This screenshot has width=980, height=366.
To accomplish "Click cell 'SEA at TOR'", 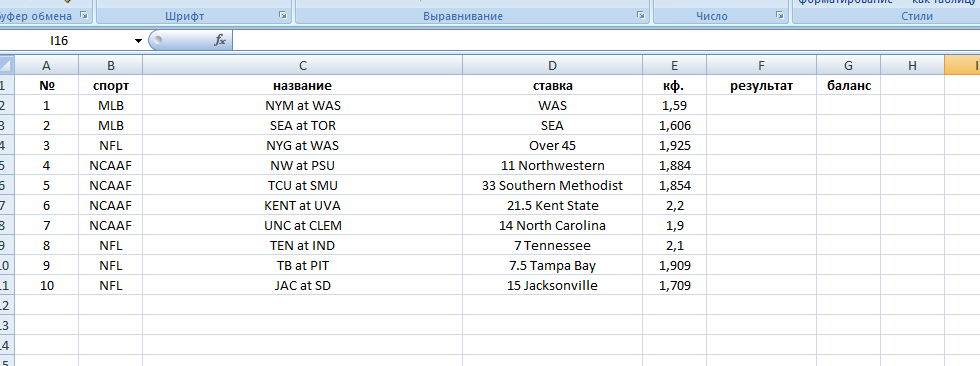I will (302, 126).
